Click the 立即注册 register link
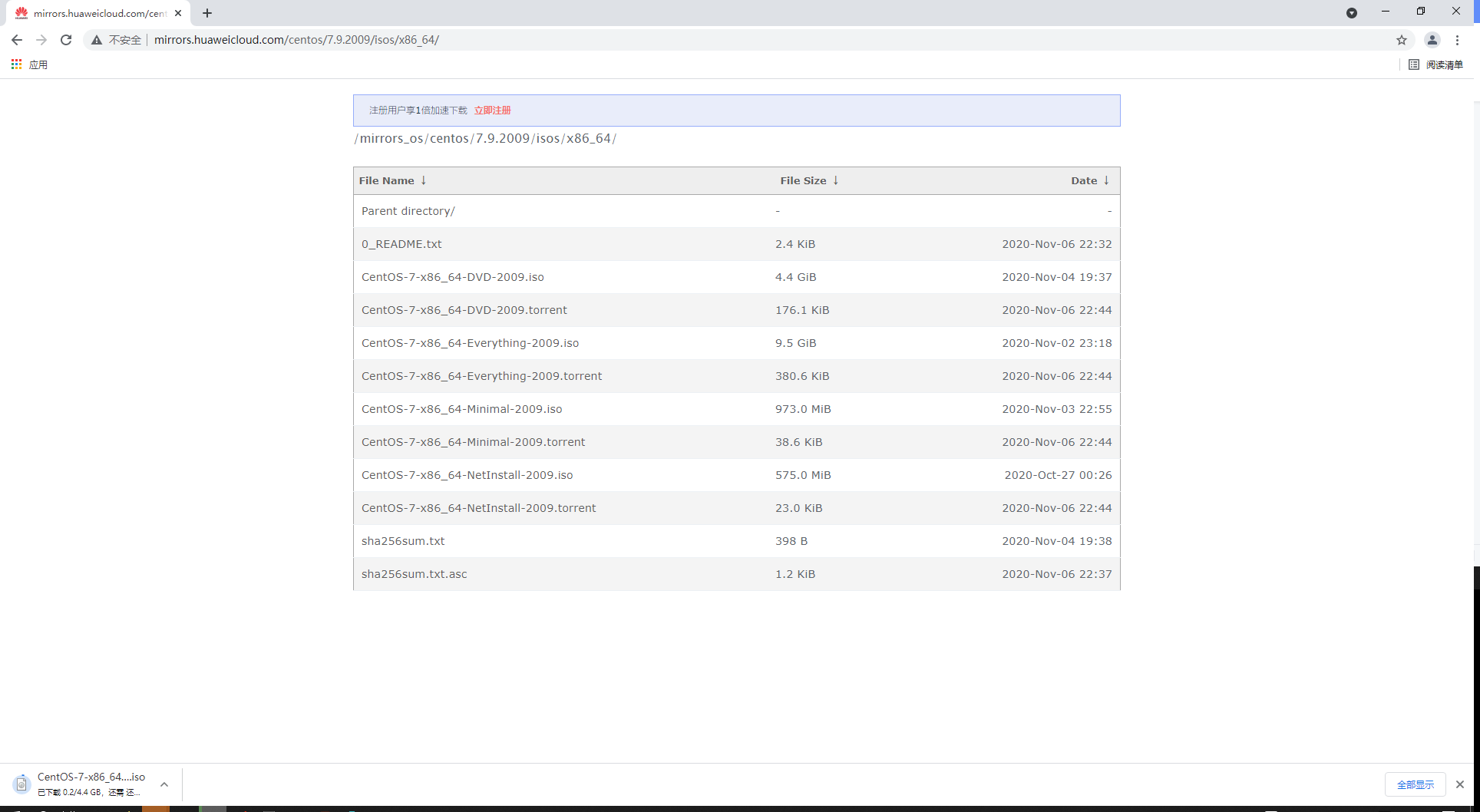The width and height of the screenshot is (1480, 812). [x=492, y=111]
